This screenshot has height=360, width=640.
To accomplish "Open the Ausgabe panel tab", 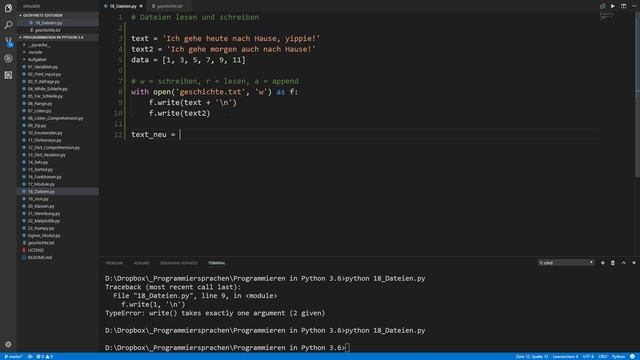I will click(141, 263).
